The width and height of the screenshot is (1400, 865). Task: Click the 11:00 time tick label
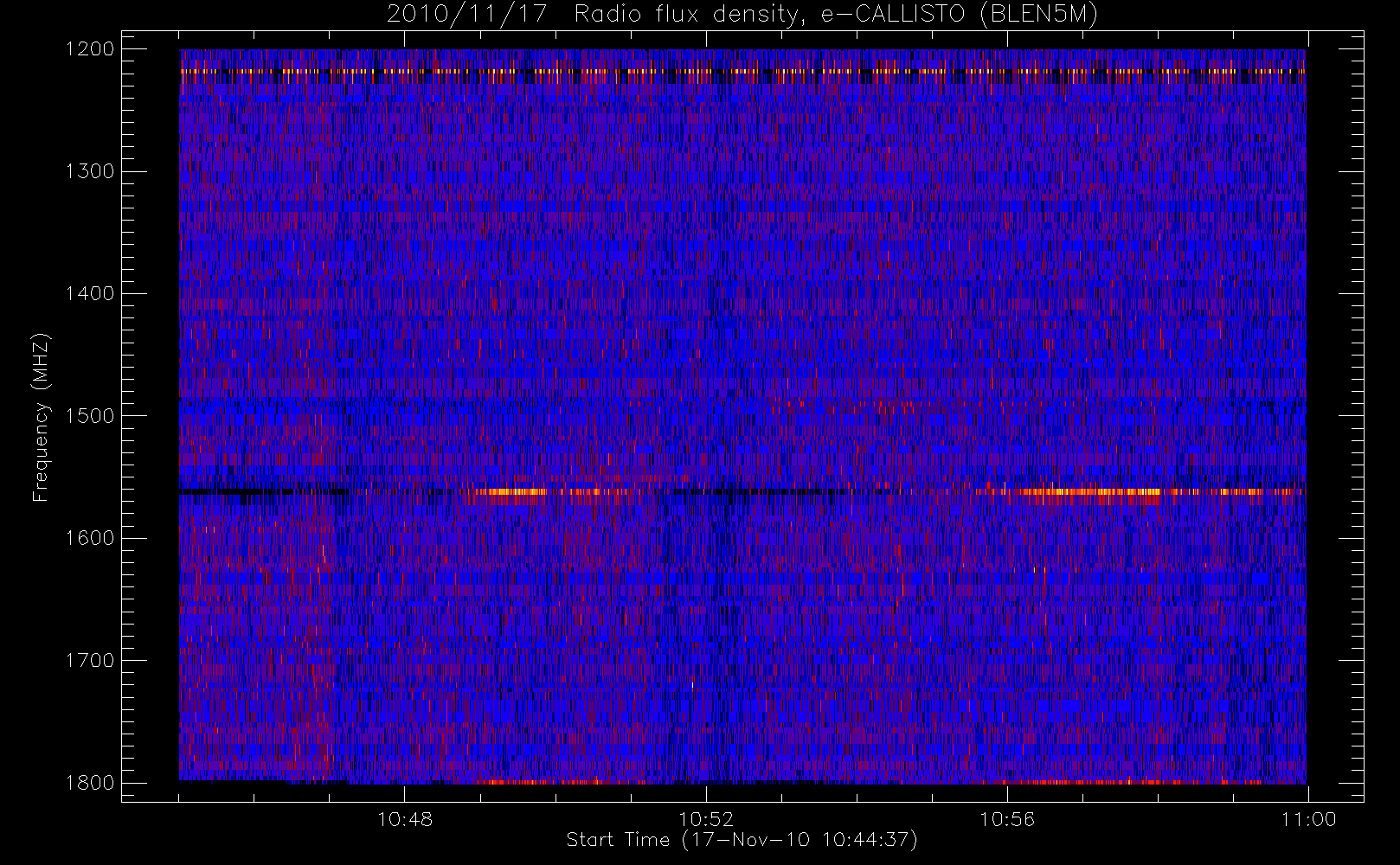[1308, 819]
